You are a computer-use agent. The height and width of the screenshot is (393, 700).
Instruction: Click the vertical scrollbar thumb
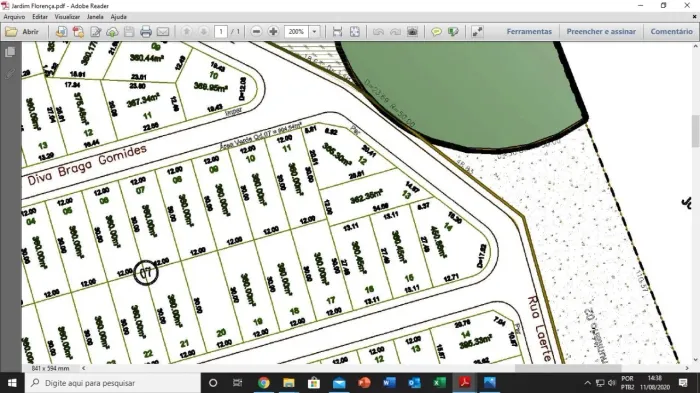click(696, 131)
